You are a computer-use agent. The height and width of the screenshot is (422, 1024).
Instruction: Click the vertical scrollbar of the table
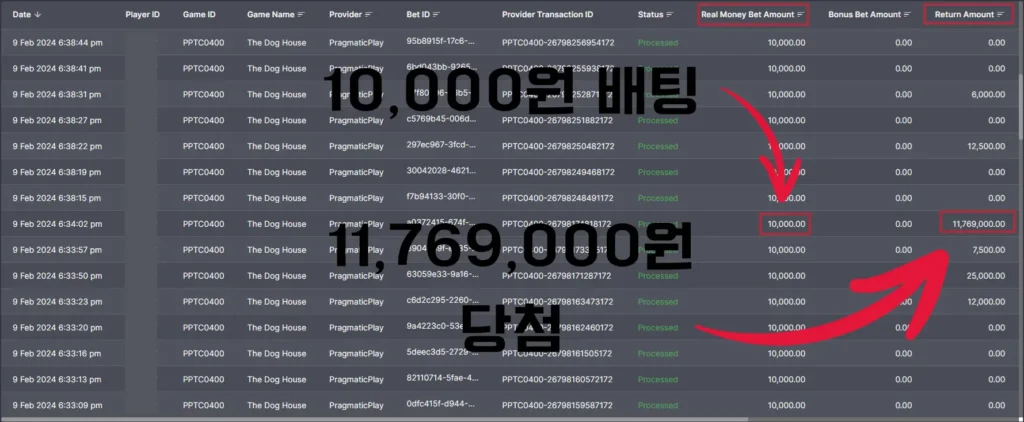pos(1021,85)
